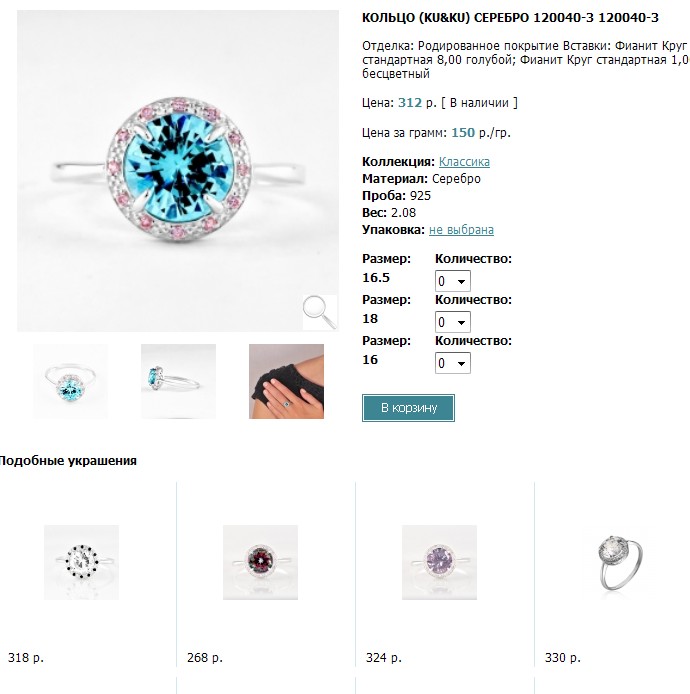The width and height of the screenshot is (690, 694).
Task: Click the large blue-stone ring image
Action: coord(178,170)
